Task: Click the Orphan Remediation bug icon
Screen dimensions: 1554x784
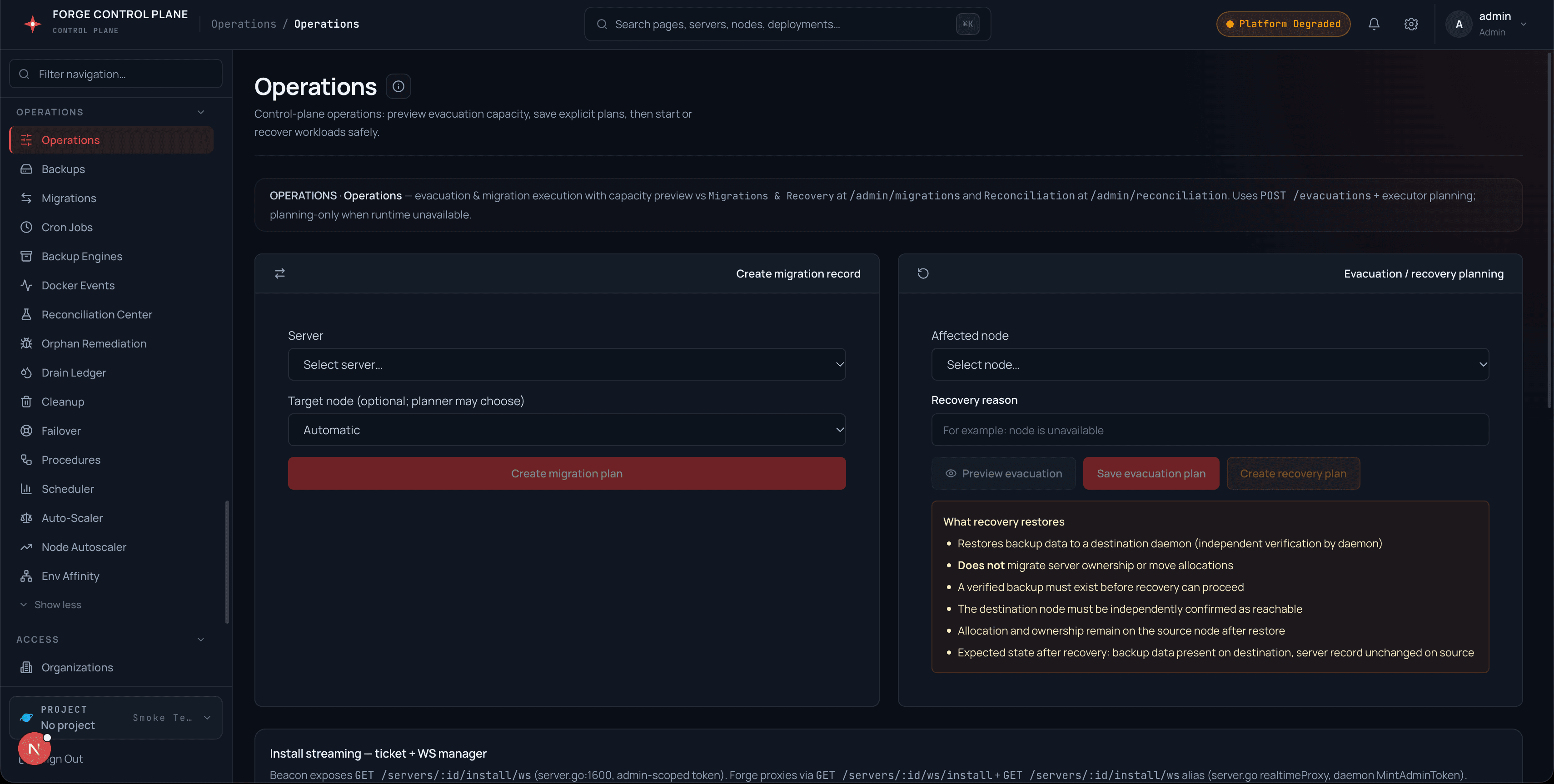Action: pos(26,343)
